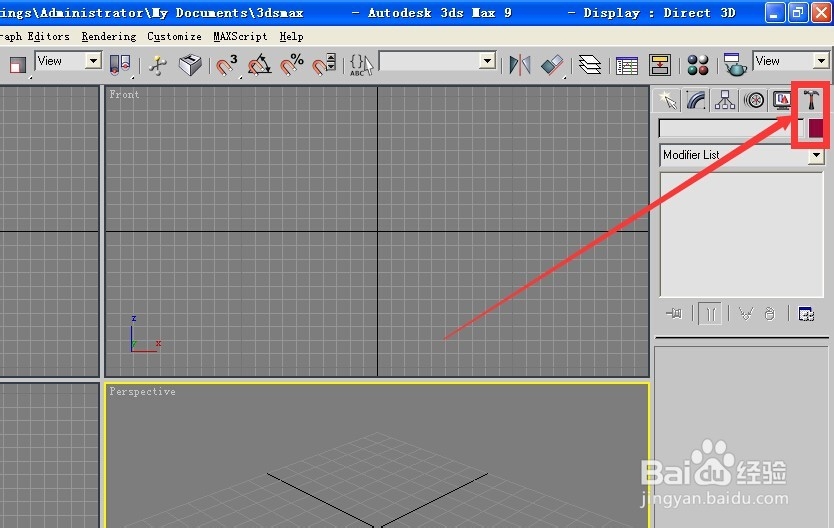This screenshot has height=528, width=834.
Task: Expand the Modifier List dropdown
Action: coord(742,155)
